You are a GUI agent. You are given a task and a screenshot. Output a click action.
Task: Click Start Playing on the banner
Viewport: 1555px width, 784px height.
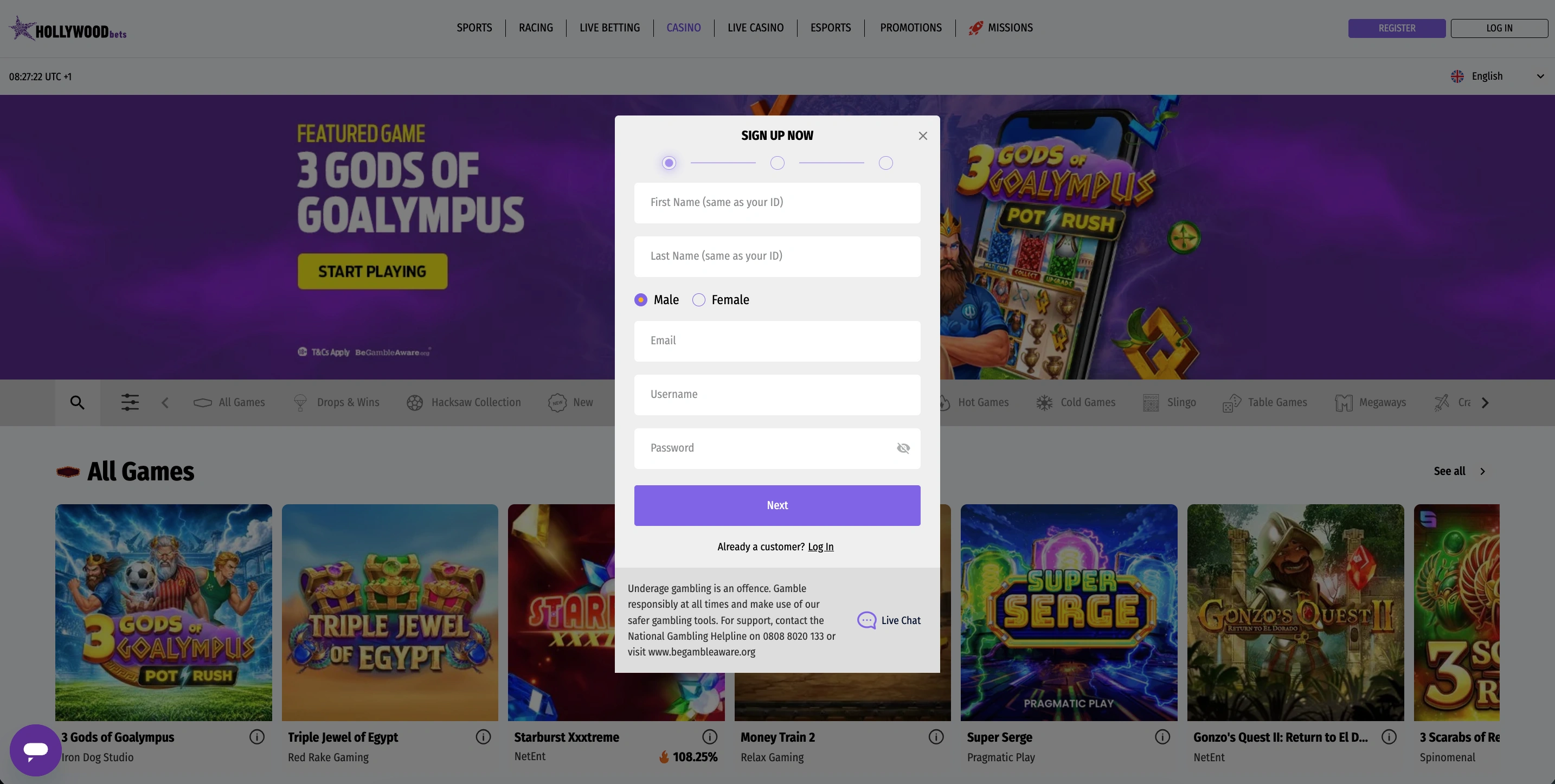[372, 272]
